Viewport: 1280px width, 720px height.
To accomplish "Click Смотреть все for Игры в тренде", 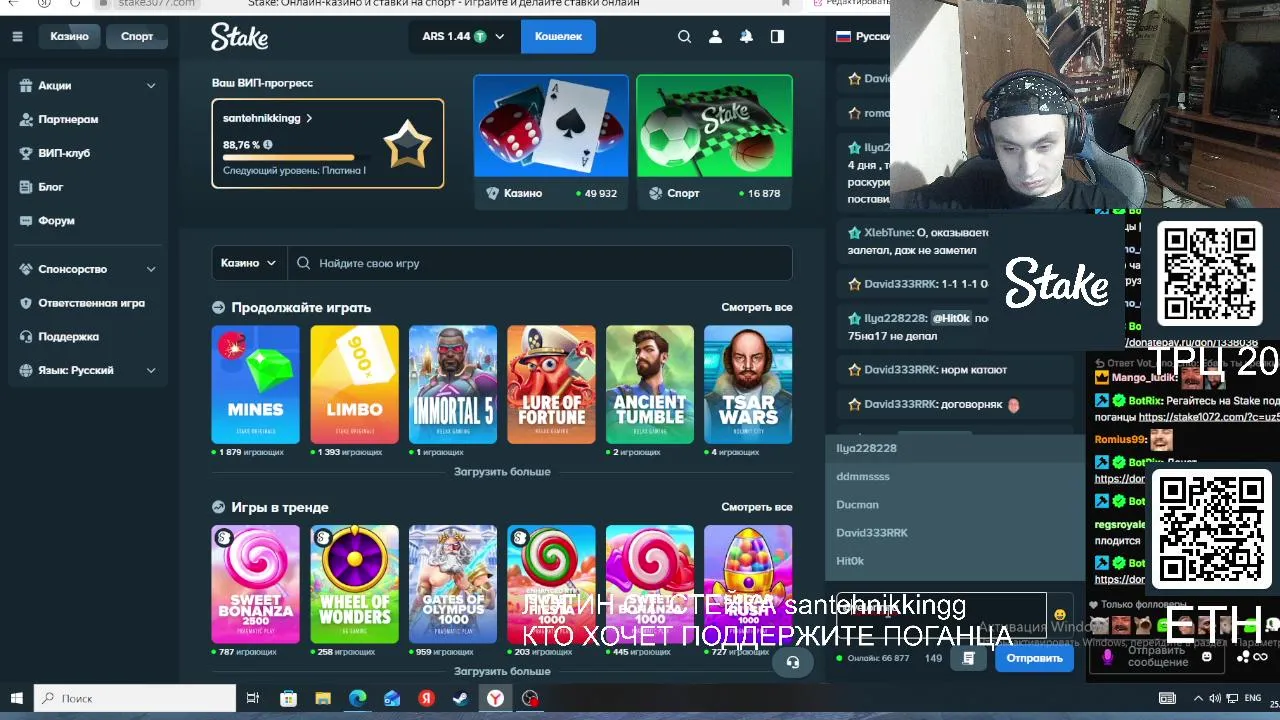I will (757, 507).
